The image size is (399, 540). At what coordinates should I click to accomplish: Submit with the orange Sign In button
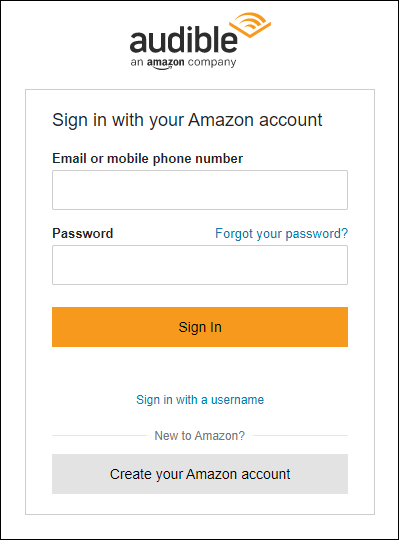[200, 327]
